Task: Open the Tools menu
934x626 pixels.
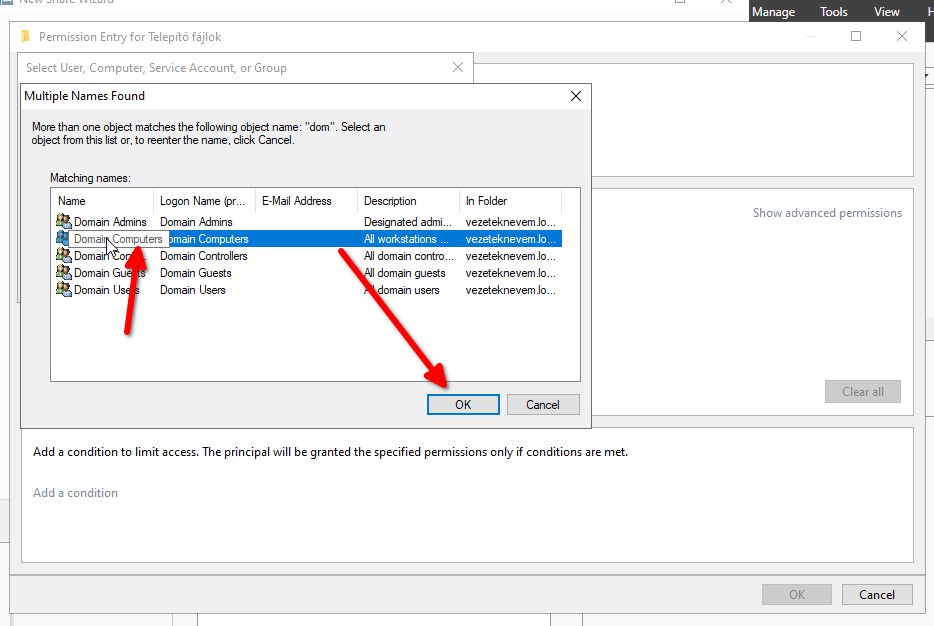Action: (x=834, y=12)
